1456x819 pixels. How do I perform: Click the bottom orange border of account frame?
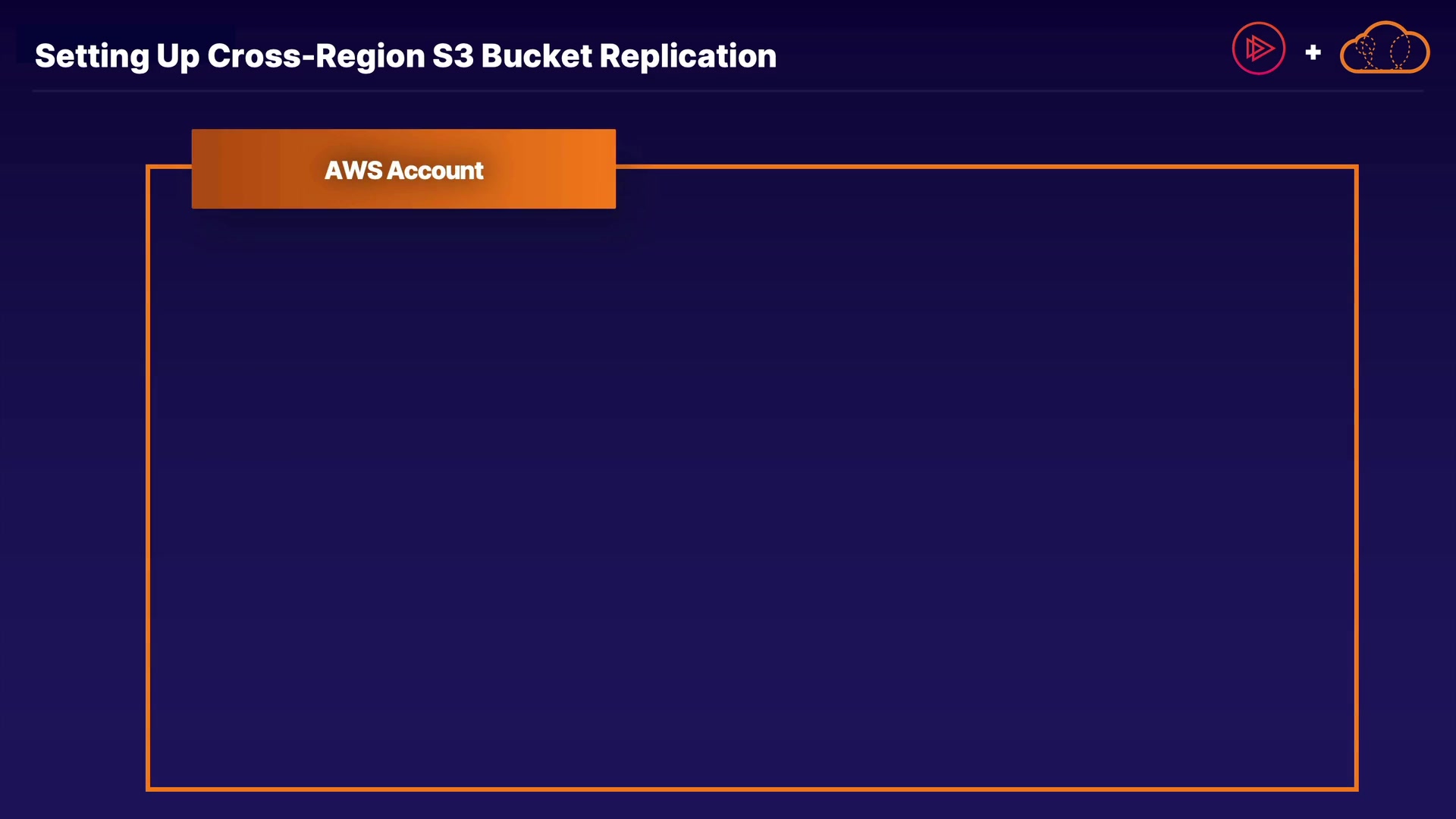pyautogui.click(x=752, y=789)
